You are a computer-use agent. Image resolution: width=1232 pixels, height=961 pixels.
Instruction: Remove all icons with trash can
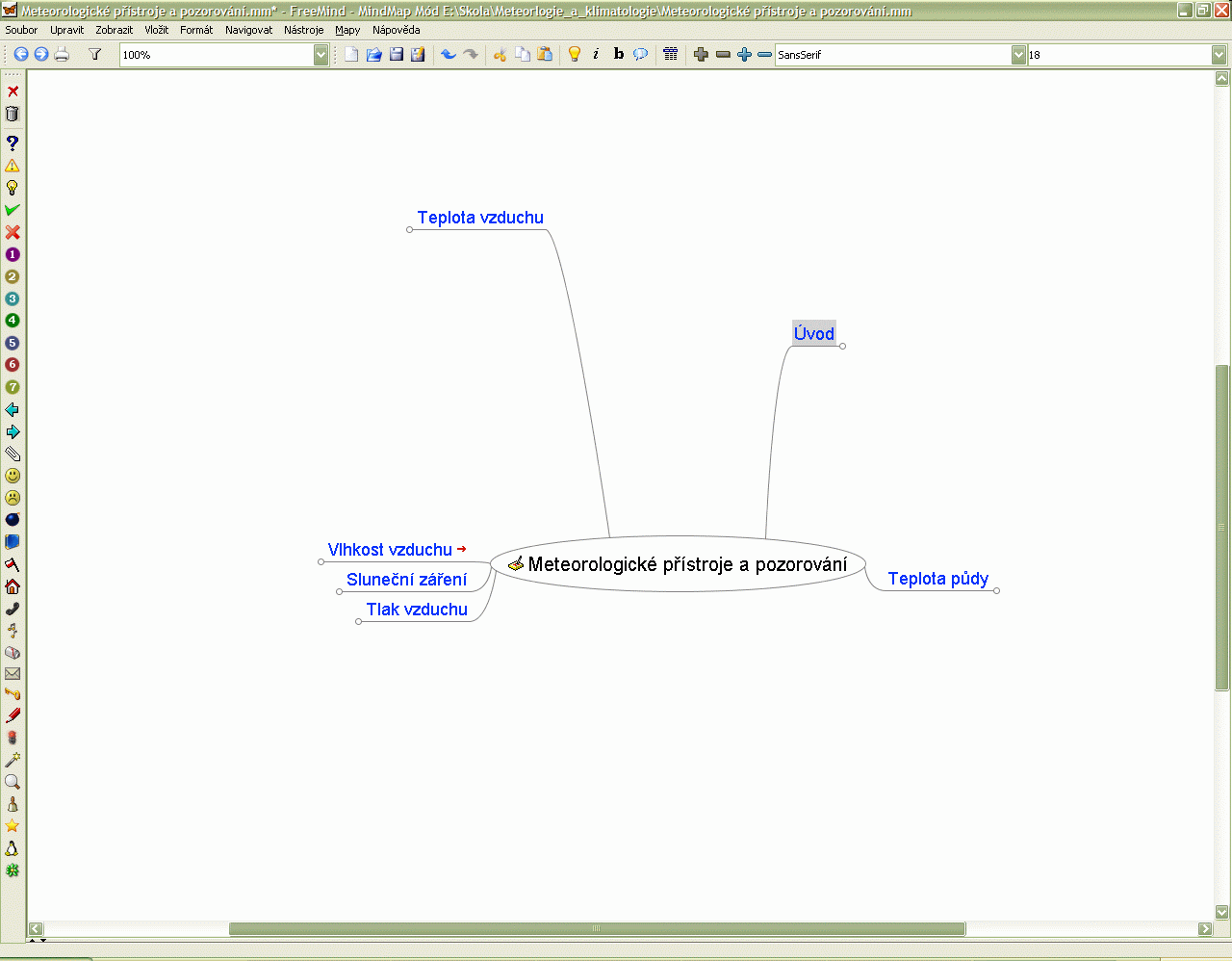13,114
